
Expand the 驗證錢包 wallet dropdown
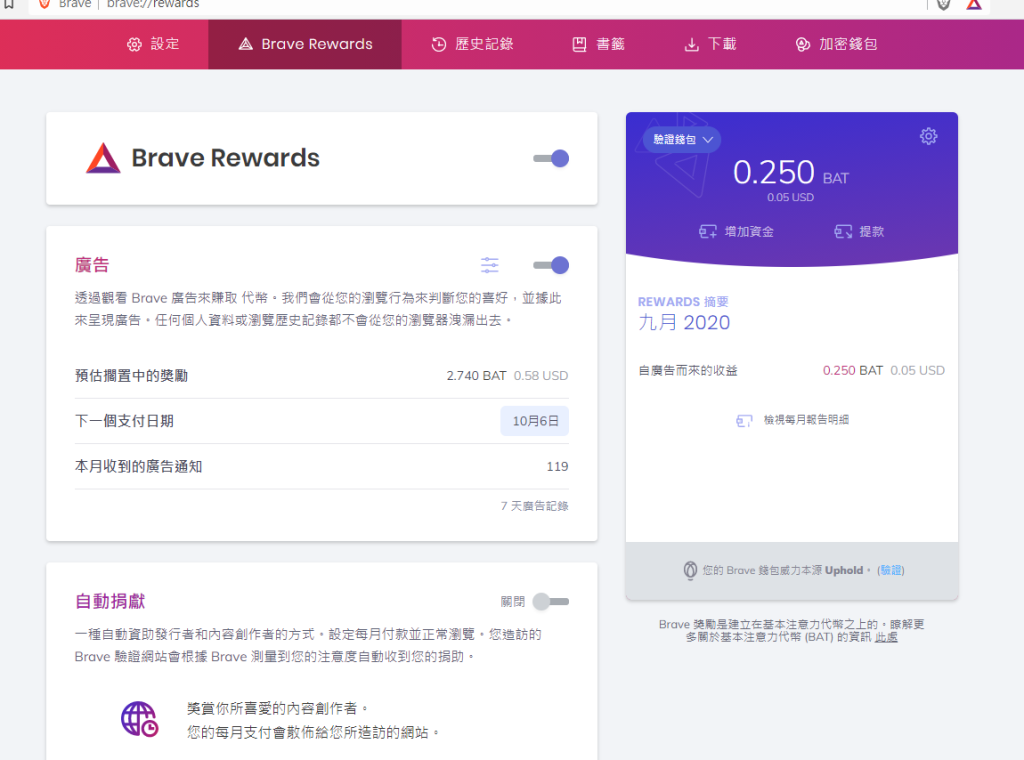[x=682, y=140]
